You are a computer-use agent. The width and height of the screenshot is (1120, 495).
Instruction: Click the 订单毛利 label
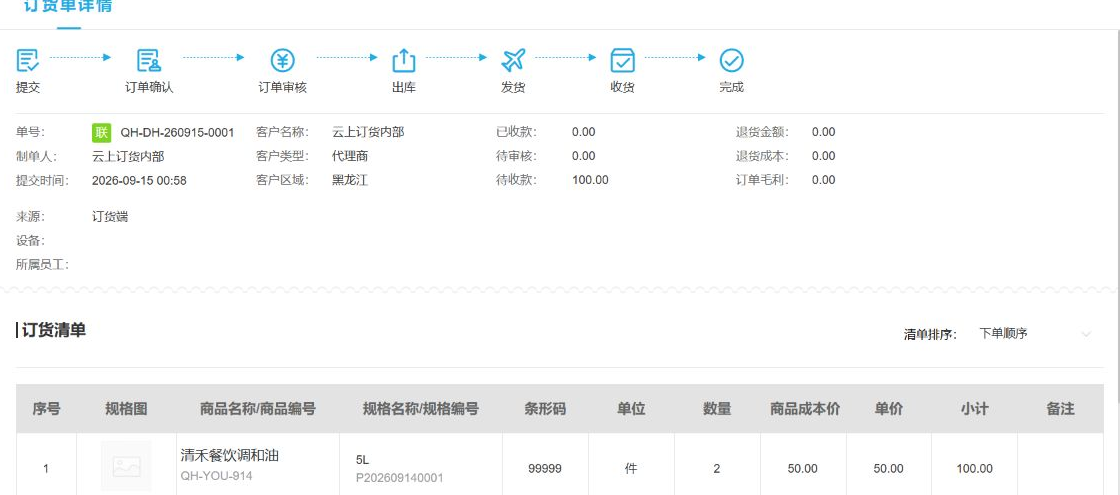click(762, 180)
